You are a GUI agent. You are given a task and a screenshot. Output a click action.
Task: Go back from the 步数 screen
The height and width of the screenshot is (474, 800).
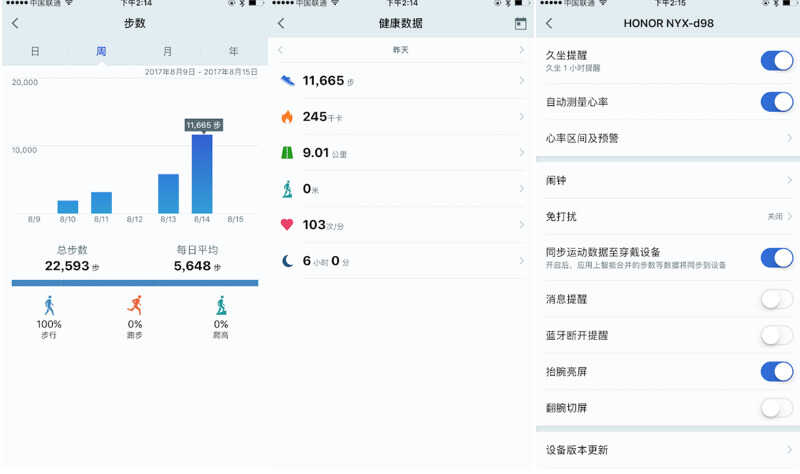tap(15, 23)
